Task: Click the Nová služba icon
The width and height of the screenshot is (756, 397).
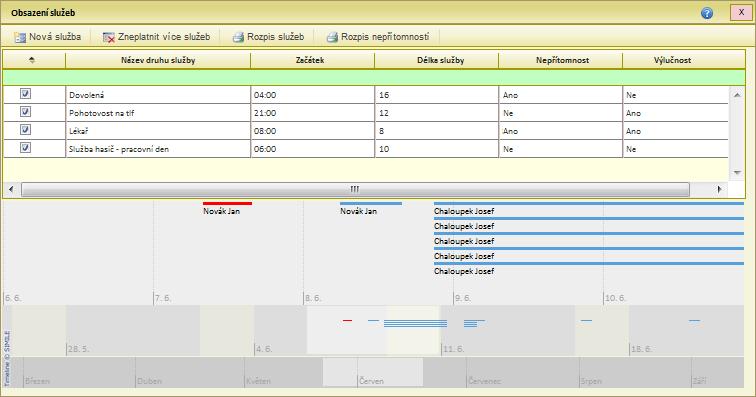Action: pyautogui.click(x=20, y=37)
